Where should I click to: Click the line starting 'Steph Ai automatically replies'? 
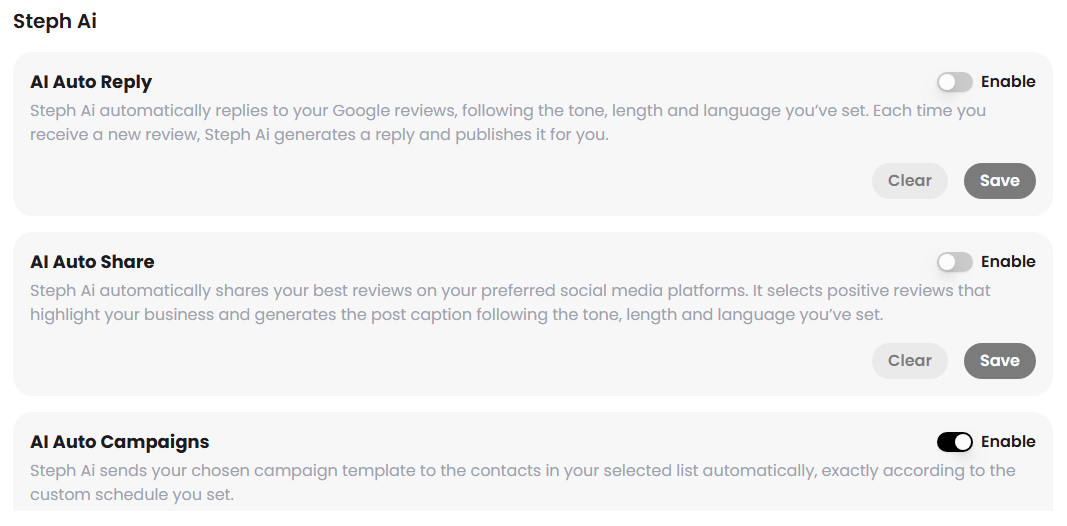point(508,110)
